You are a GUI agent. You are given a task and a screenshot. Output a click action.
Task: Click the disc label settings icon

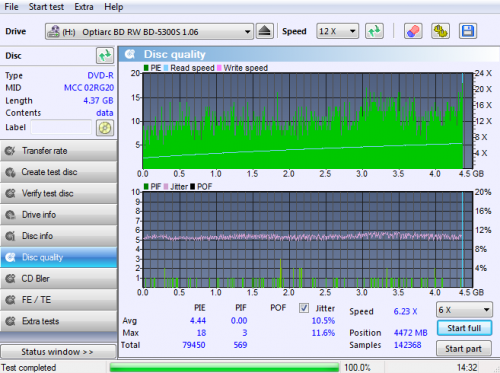pos(105,128)
